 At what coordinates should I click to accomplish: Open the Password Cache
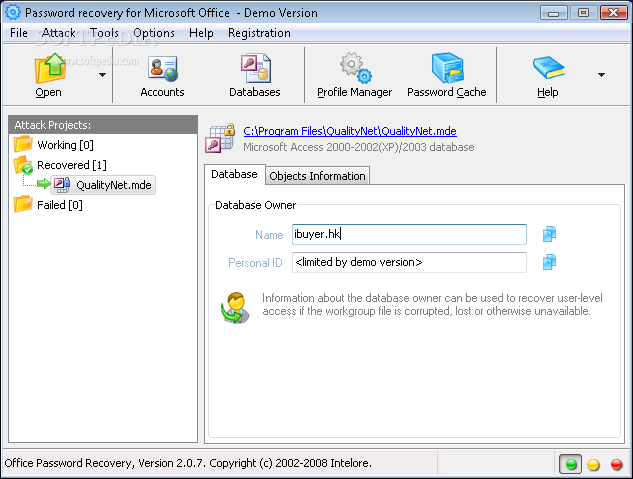446,75
